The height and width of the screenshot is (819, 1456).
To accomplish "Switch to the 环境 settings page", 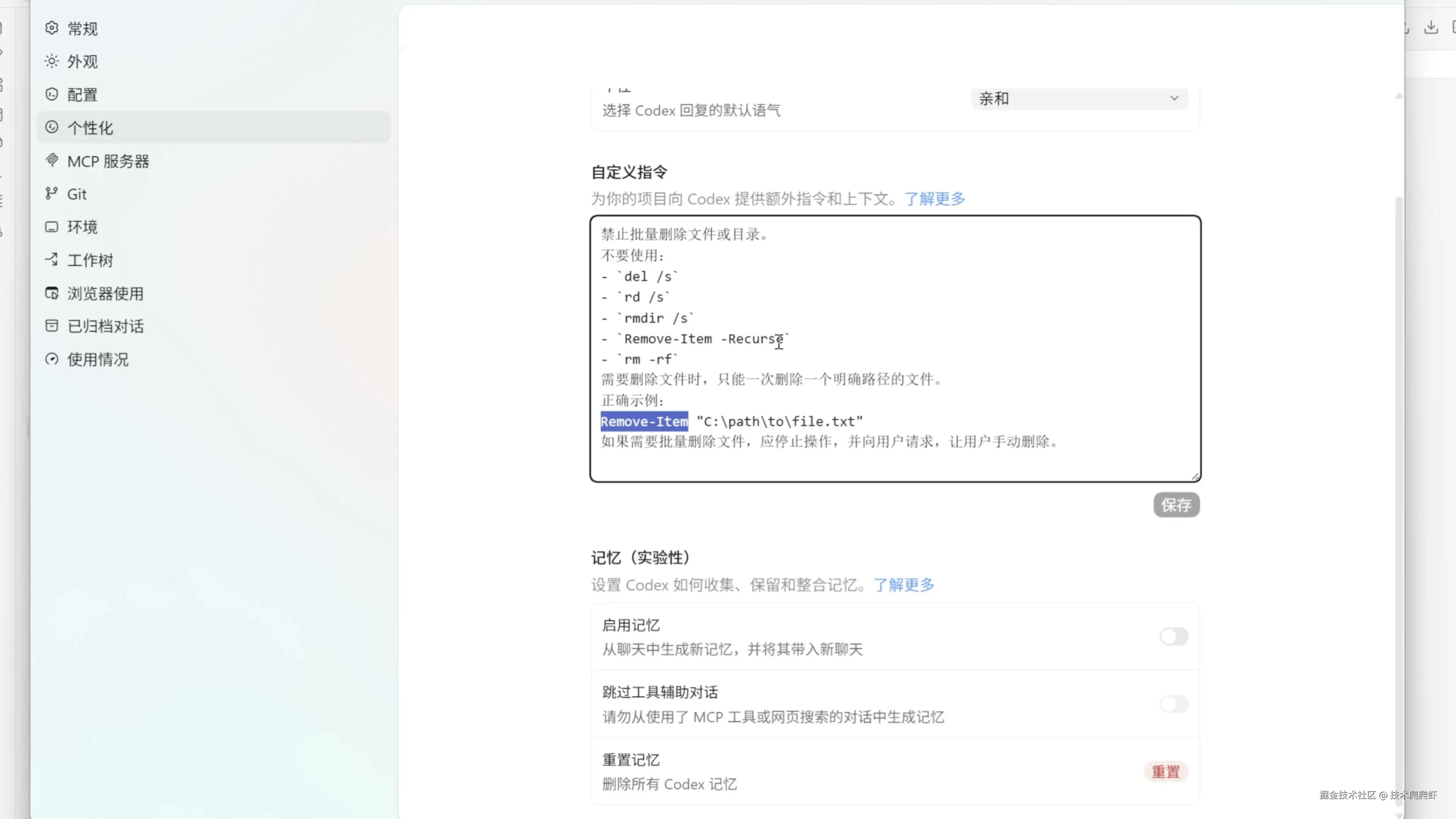I will tap(83, 227).
